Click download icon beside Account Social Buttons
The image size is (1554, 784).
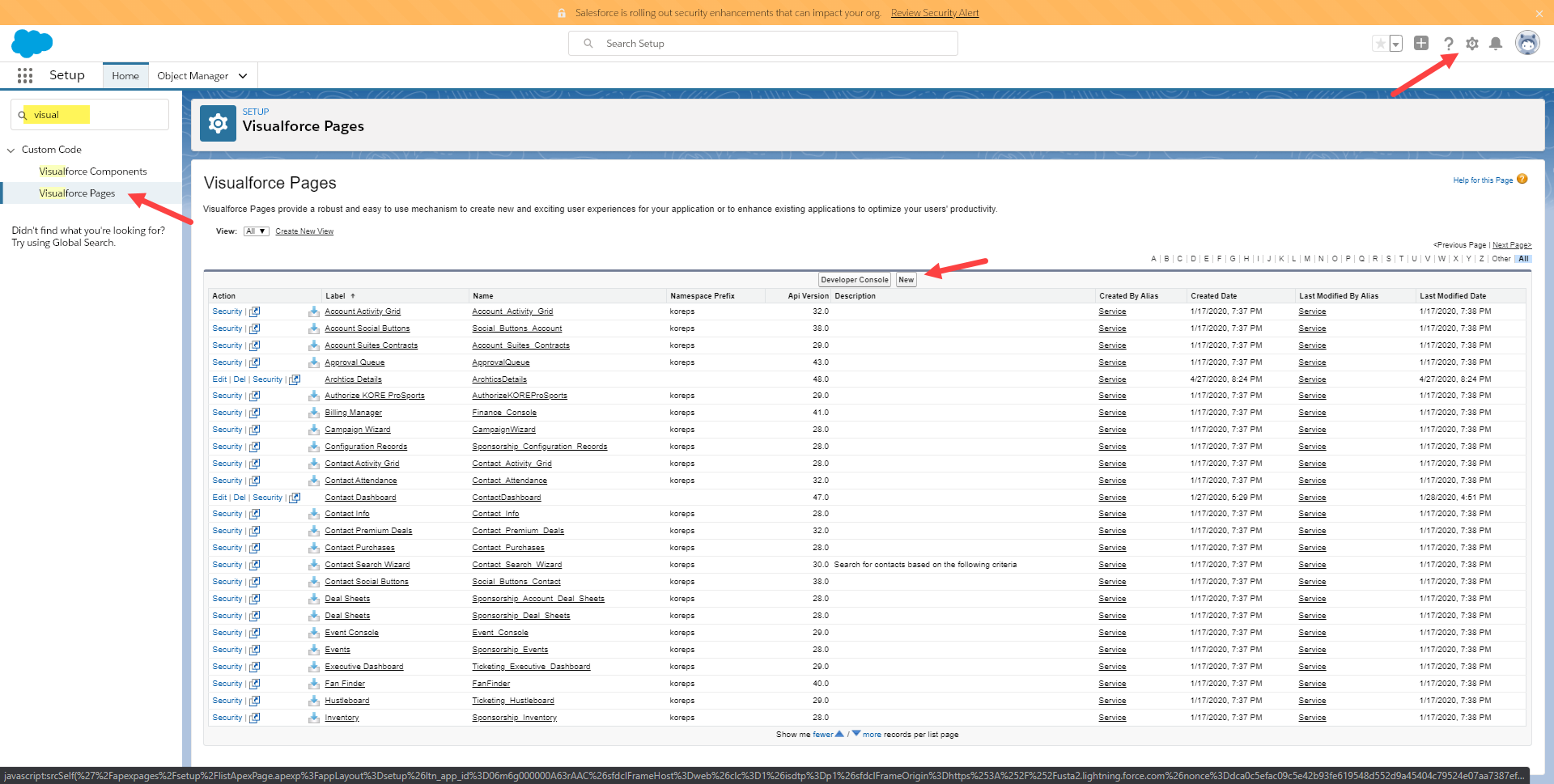pos(313,328)
